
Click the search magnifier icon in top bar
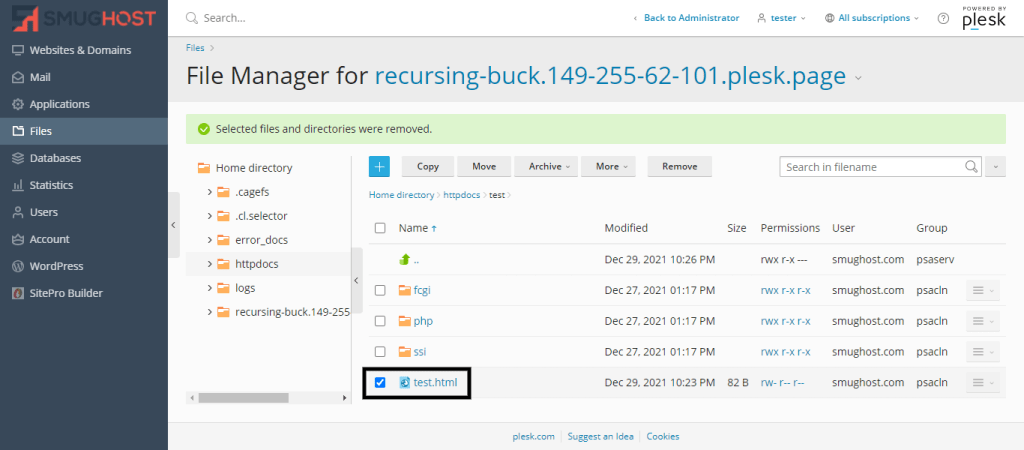[192, 18]
